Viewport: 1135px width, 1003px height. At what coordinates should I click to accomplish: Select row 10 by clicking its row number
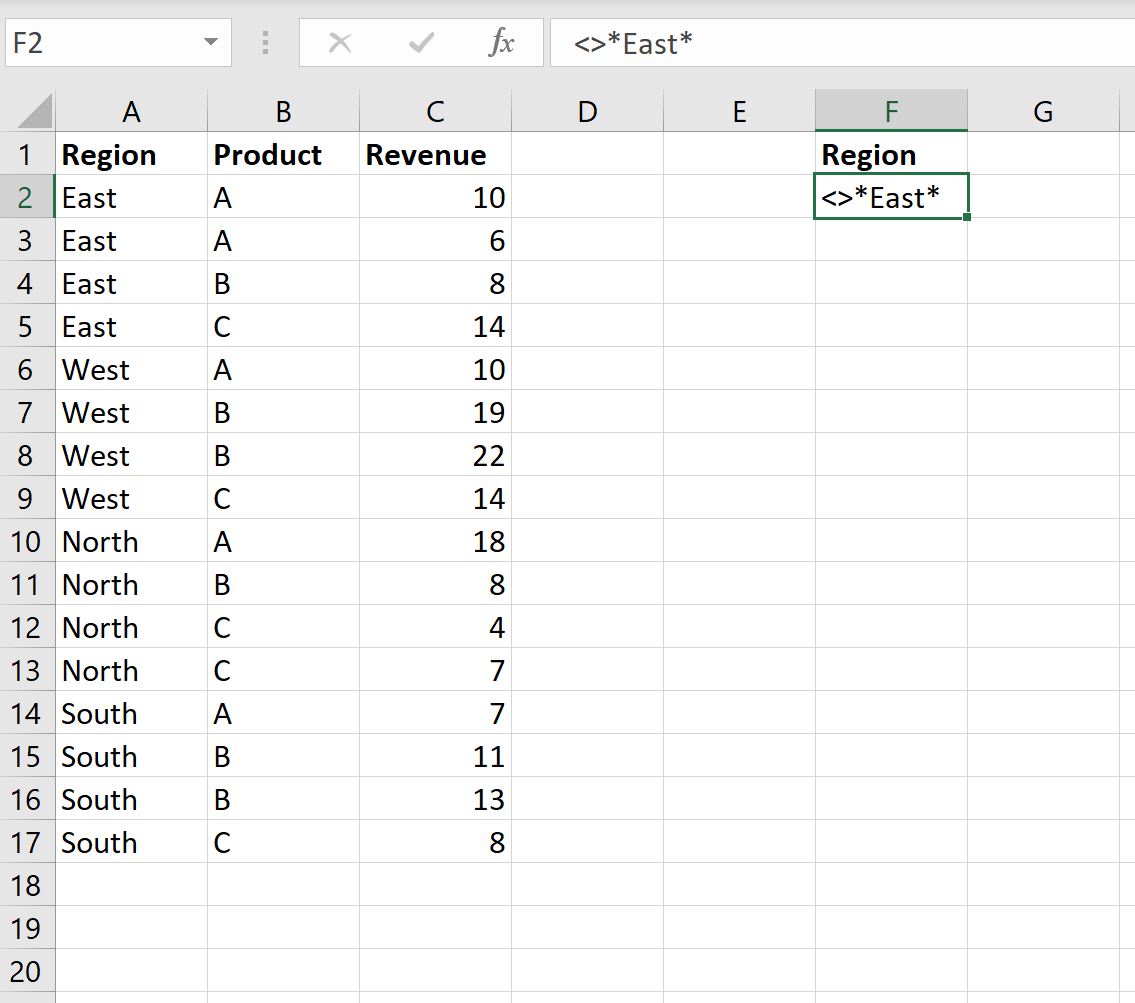(x=27, y=541)
